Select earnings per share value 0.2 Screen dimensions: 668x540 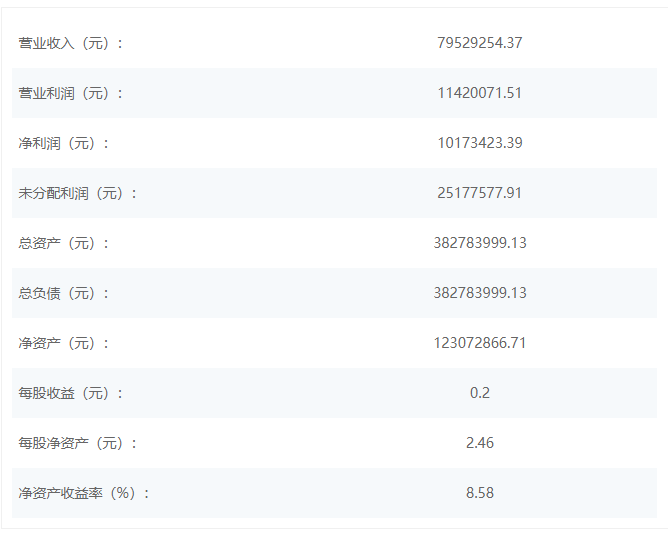pos(480,393)
